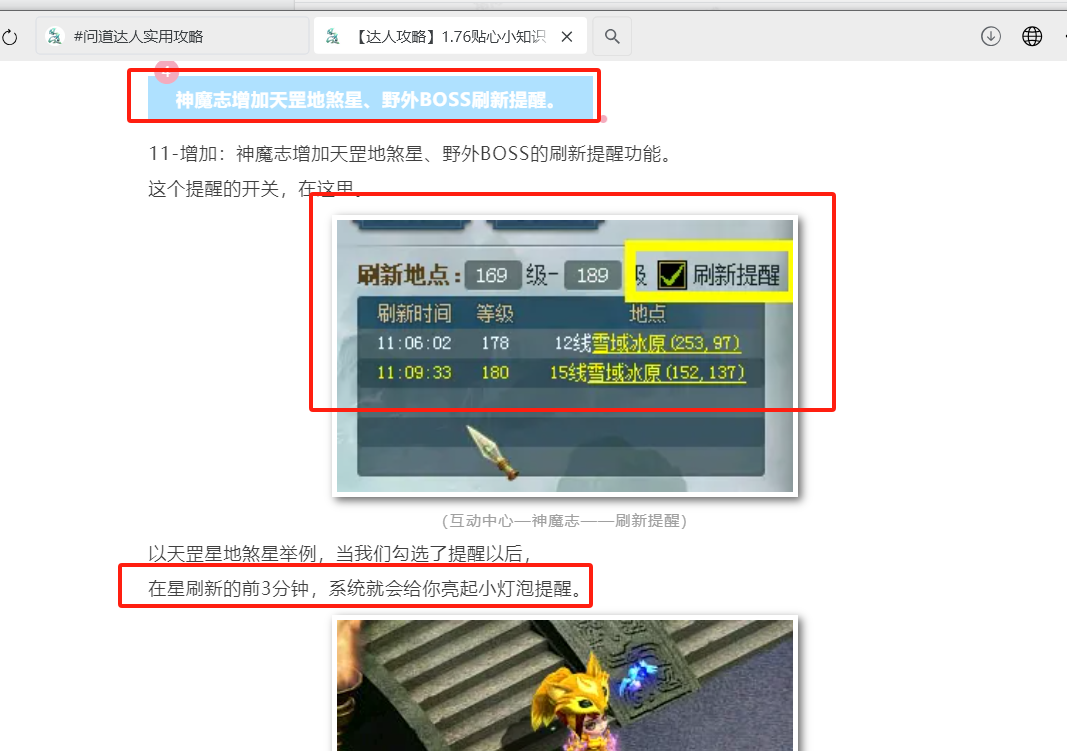This screenshot has width=1067, height=751.
Task: Click the blue heading banner about BOSS刷新提醒
Action: pos(366,100)
